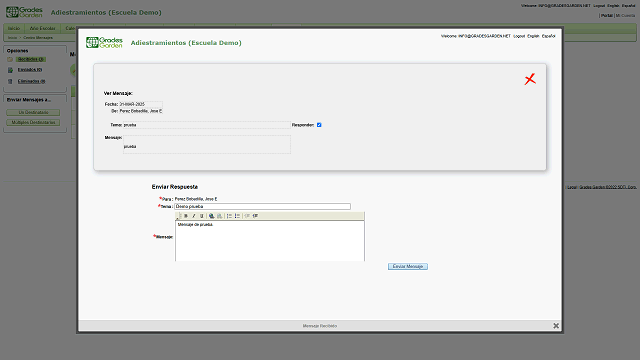Open the Eliminados folder link
The height and width of the screenshot is (360, 640).
31,81
